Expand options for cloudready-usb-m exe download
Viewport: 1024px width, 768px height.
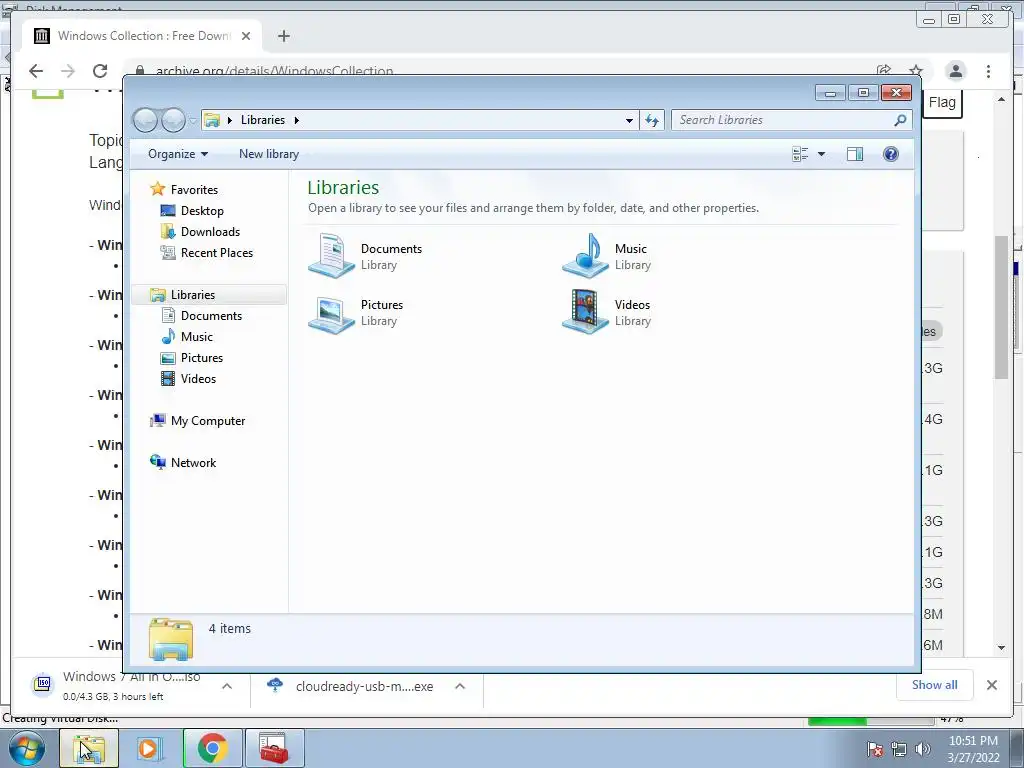[x=460, y=686]
